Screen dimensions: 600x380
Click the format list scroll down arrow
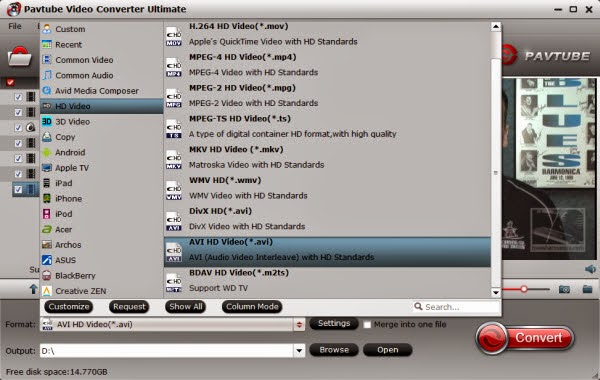(x=496, y=293)
